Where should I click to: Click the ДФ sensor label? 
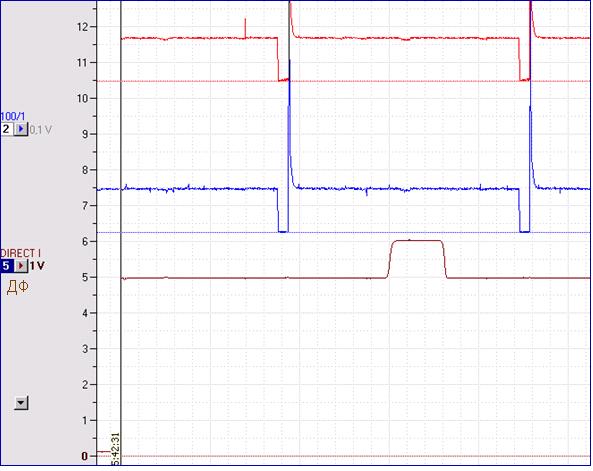[17, 287]
